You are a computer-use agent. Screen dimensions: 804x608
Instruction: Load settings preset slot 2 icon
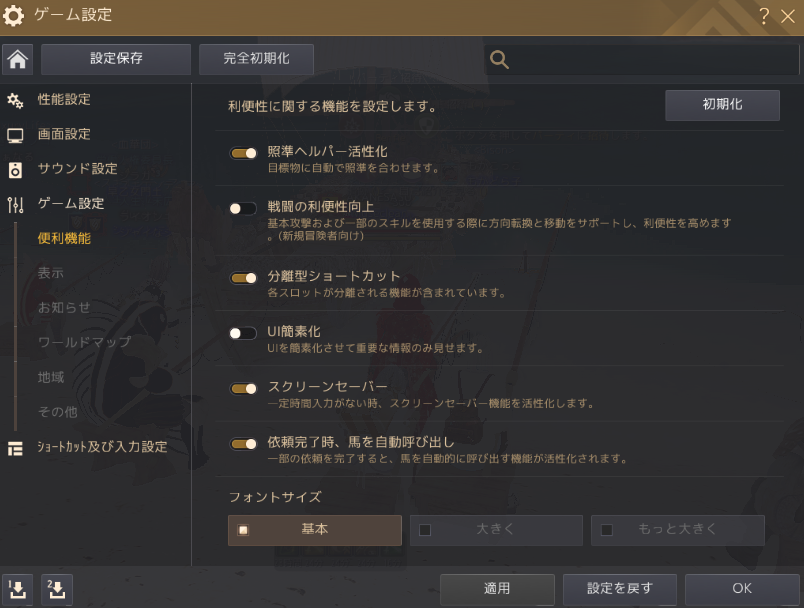click(56, 590)
